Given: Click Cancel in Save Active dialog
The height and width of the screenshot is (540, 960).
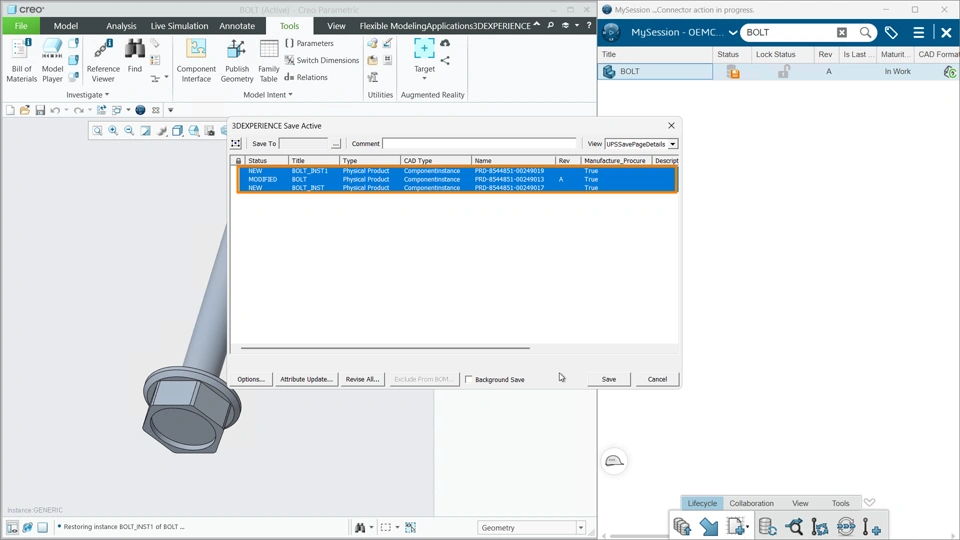Looking at the screenshot, I should click(x=657, y=379).
